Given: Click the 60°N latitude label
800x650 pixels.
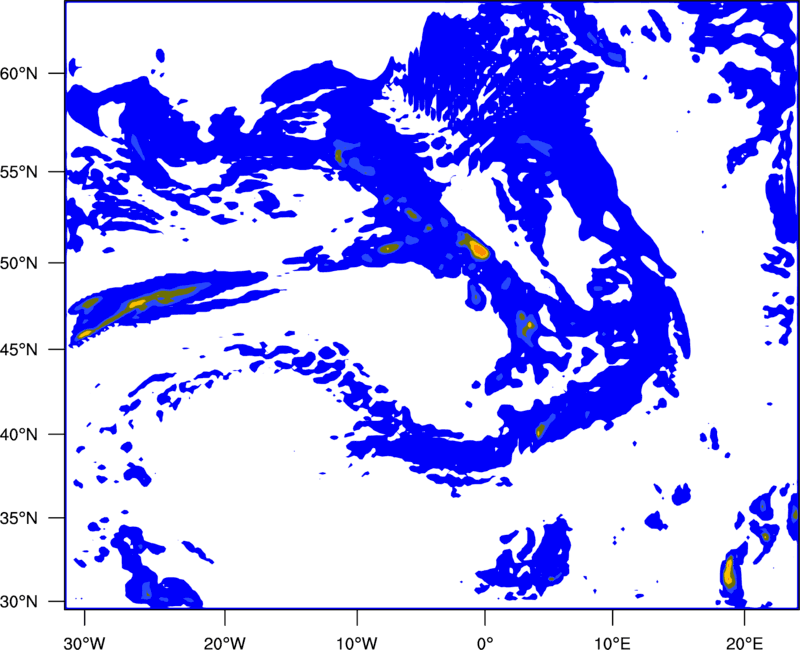Looking at the screenshot, I should click(19, 74).
